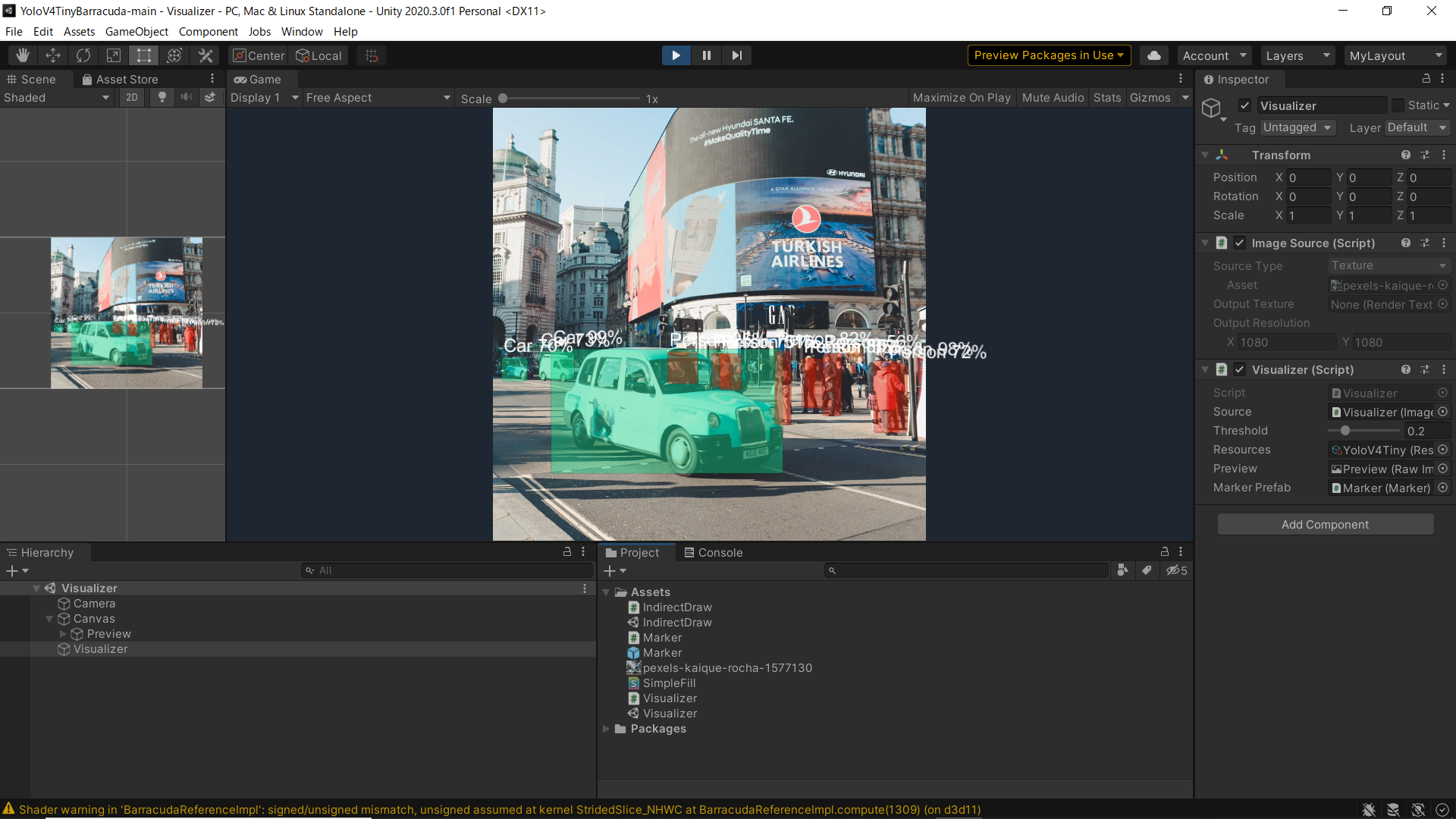Click the Play button
Screen dimensions: 1456x819
(x=676, y=55)
